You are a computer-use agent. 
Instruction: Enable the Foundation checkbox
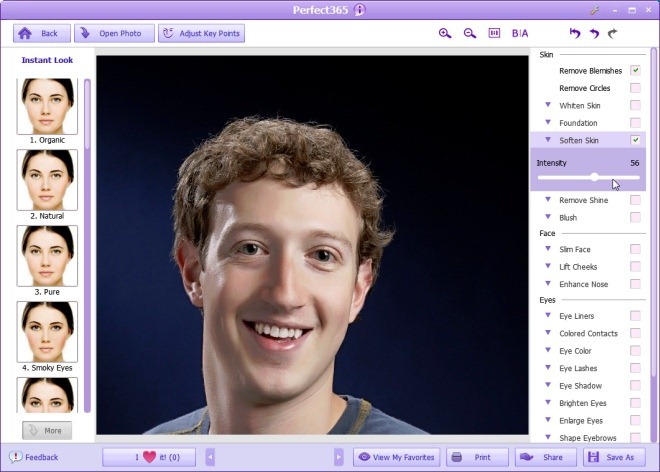click(x=635, y=123)
